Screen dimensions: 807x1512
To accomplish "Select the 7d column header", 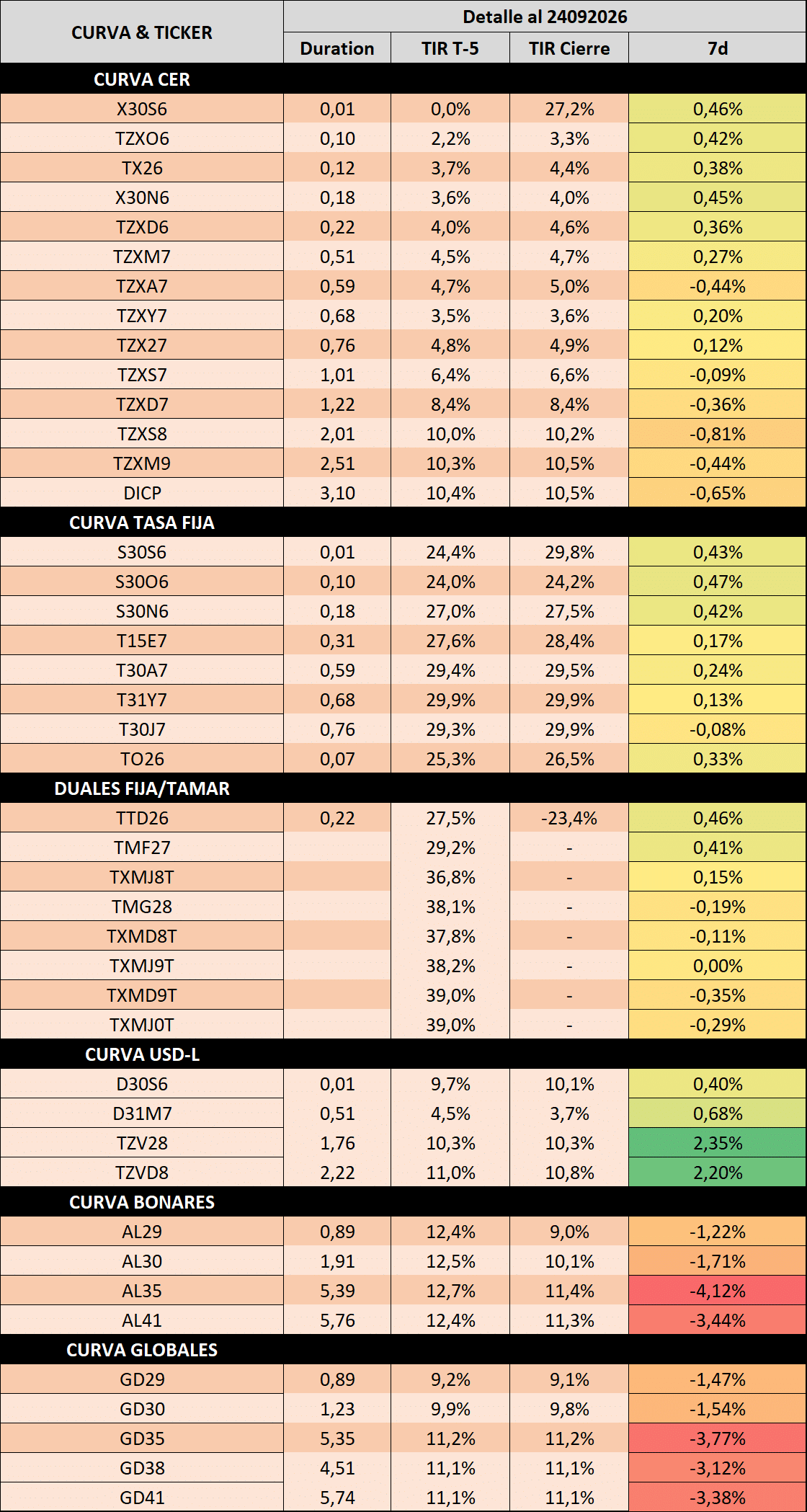I will pyautogui.click(x=718, y=48).
